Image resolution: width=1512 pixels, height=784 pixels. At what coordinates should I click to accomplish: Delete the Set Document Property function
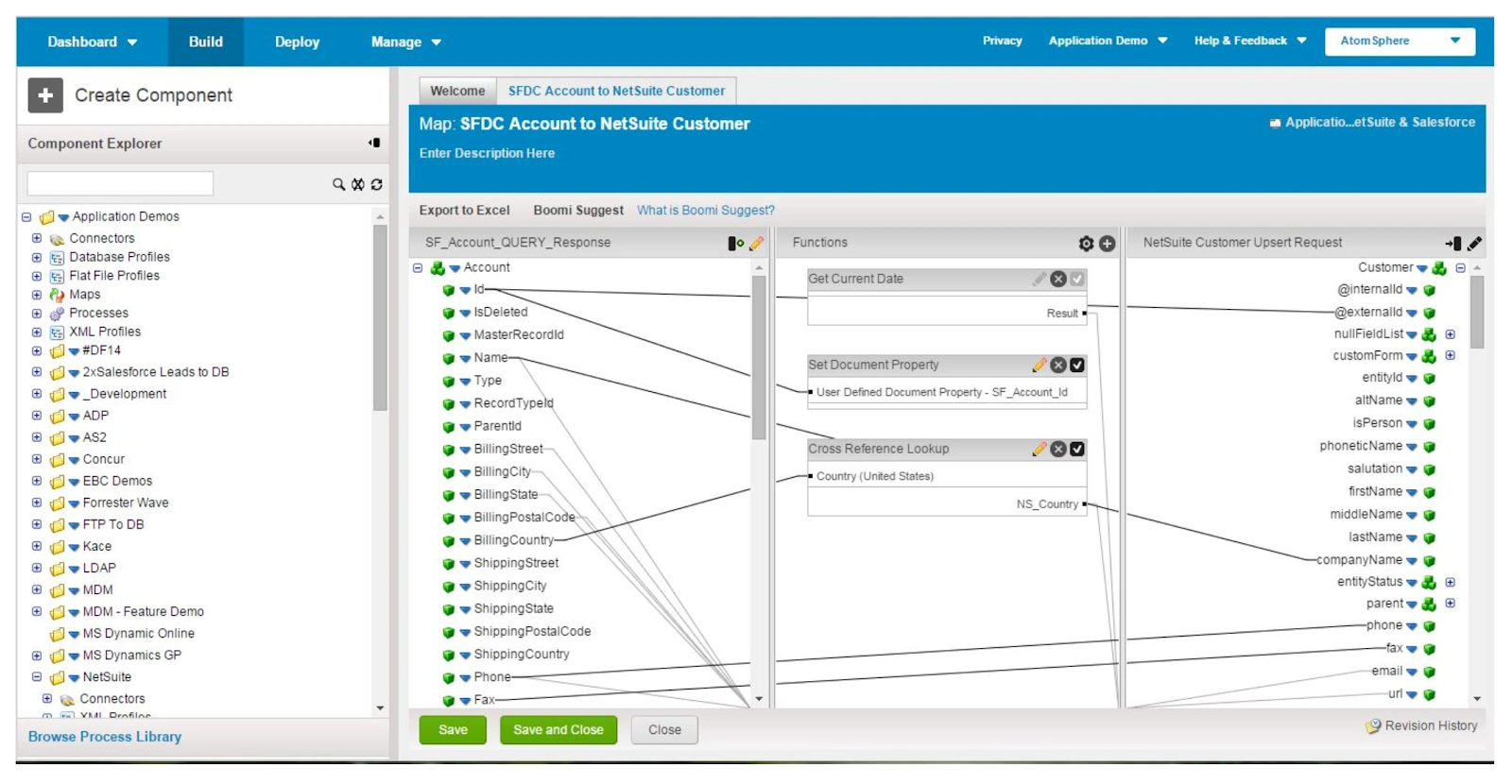point(1058,365)
